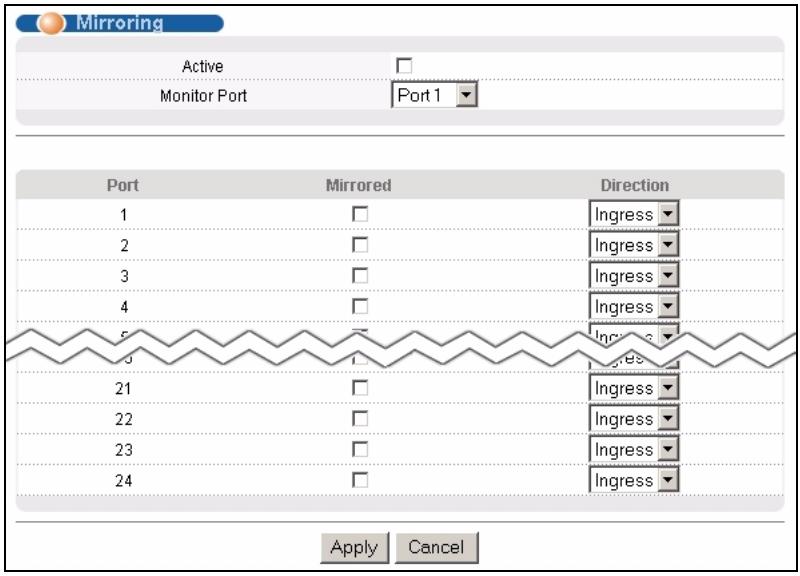Image resolution: width=800 pixels, height=576 pixels.
Task: Tick the Mirrored checkbox for port 22
Action: (x=360, y=419)
